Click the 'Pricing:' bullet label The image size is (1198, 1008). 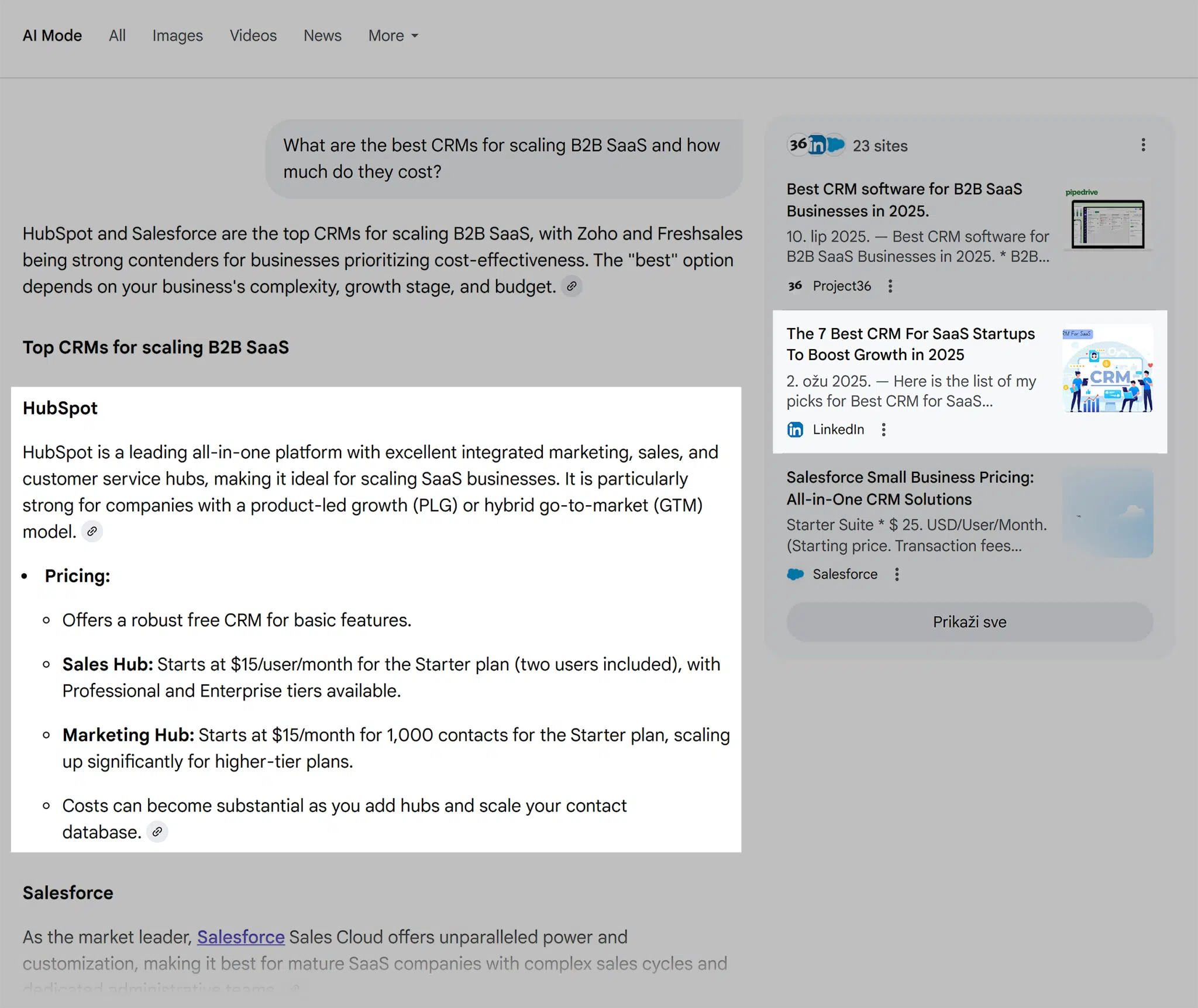click(x=77, y=576)
